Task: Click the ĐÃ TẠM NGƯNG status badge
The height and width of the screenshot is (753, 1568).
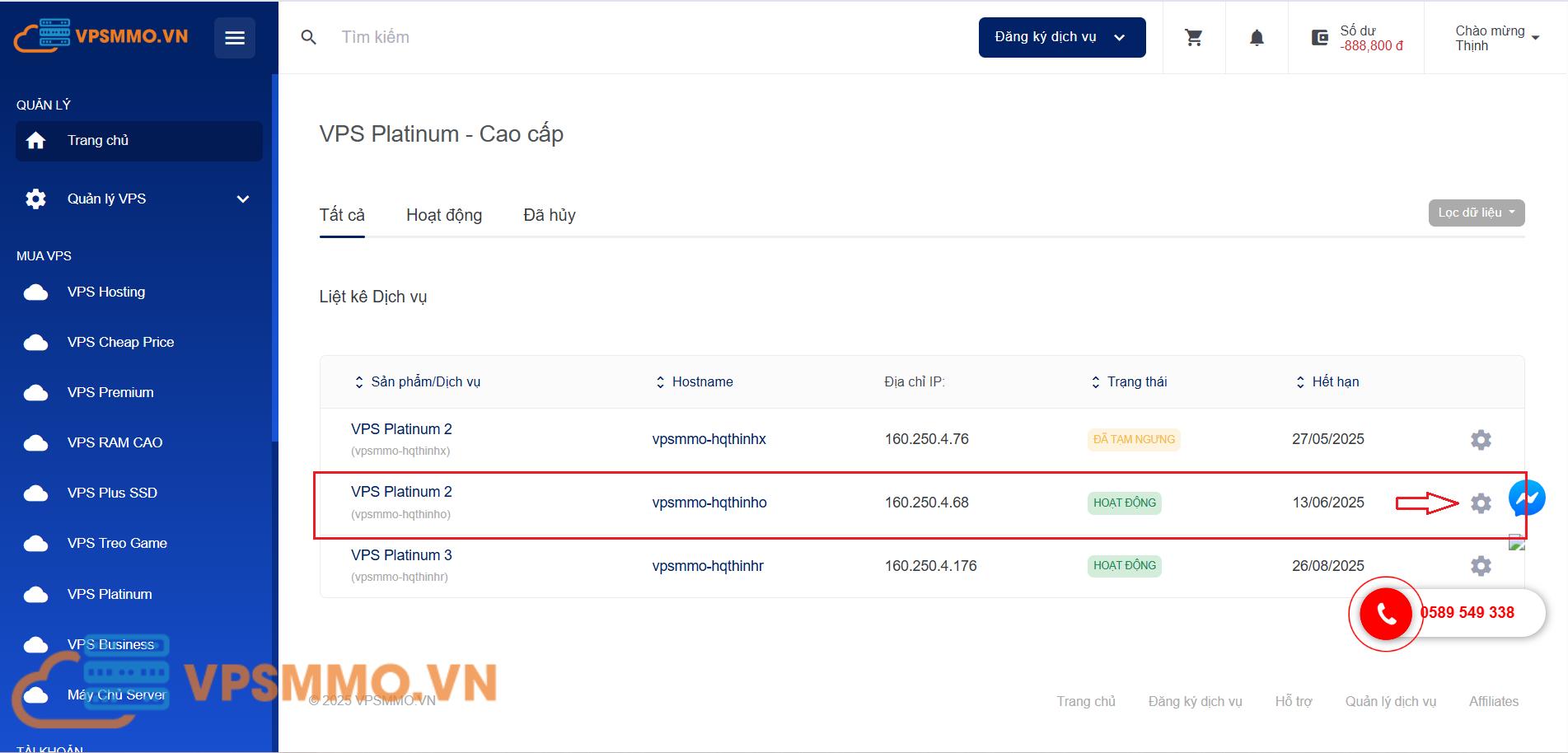Action: (x=1134, y=440)
